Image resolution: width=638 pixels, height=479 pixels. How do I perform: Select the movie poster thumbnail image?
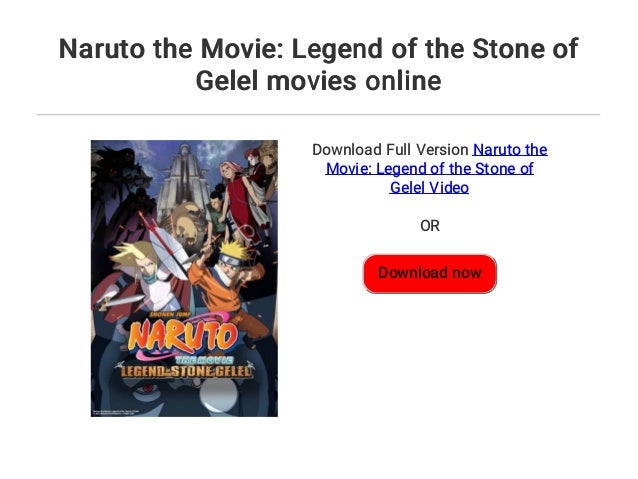[x=184, y=278]
